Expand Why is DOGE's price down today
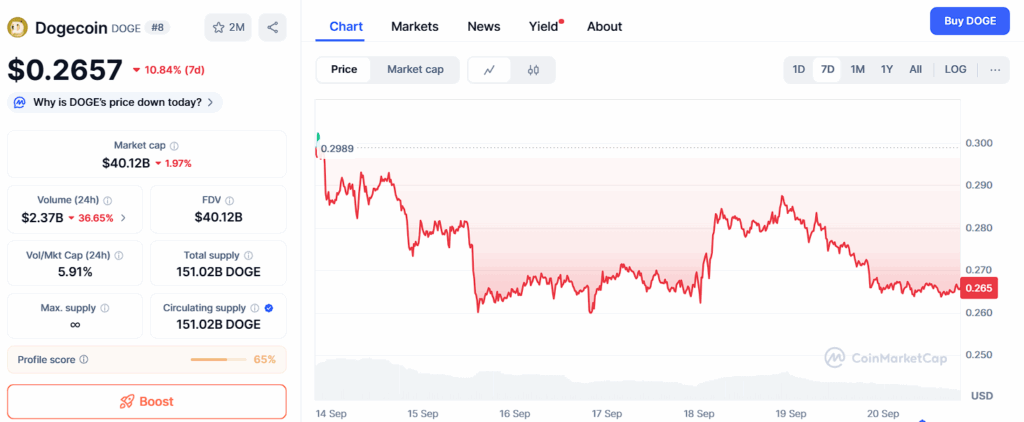The height and width of the screenshot is (422, 1024). 115,102
